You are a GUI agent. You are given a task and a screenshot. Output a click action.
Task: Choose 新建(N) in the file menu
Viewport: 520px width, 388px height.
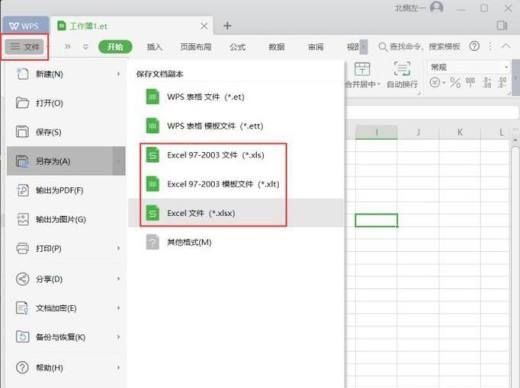[66, 74]
